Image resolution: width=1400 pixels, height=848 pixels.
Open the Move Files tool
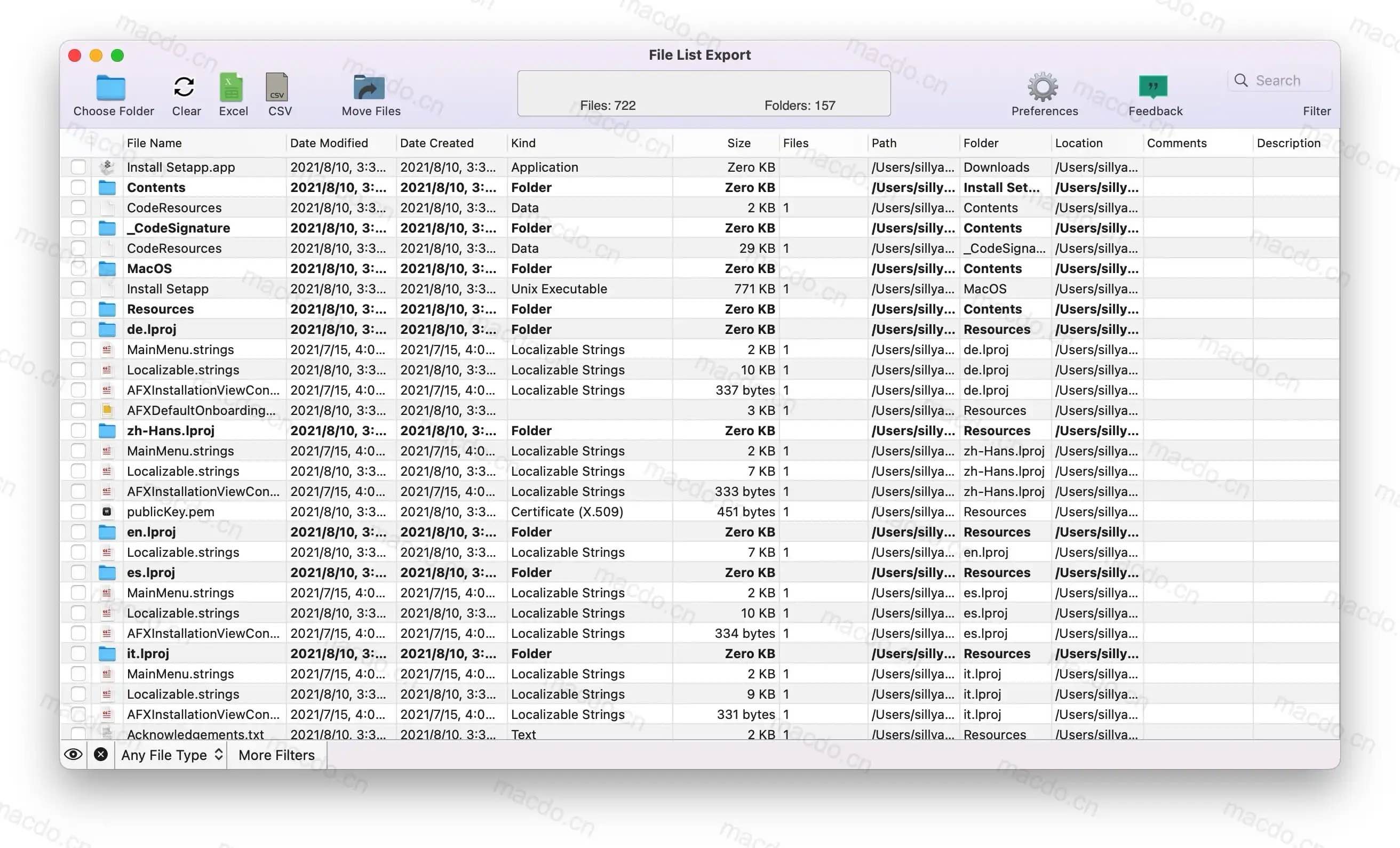[369, 87]
